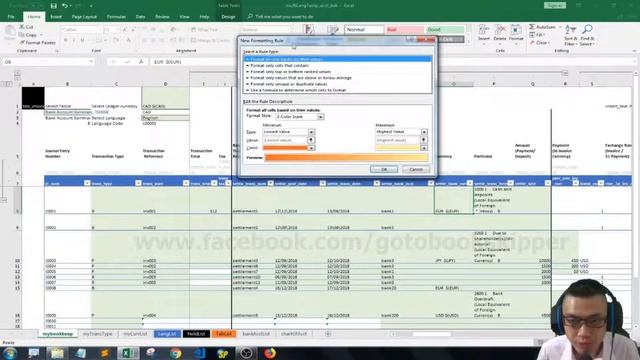Open the Clear options
The height and width of the screenshot is (360, 640).
539,42
